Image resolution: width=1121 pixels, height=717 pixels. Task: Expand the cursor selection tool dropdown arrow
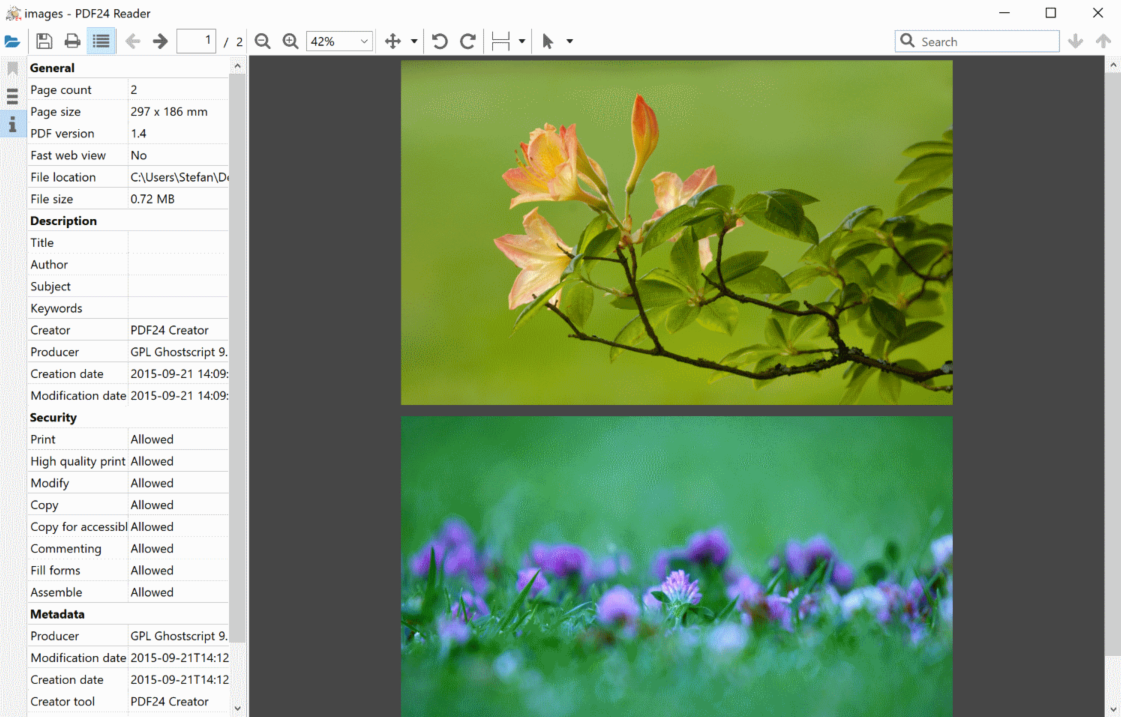[x=570, y=42]
